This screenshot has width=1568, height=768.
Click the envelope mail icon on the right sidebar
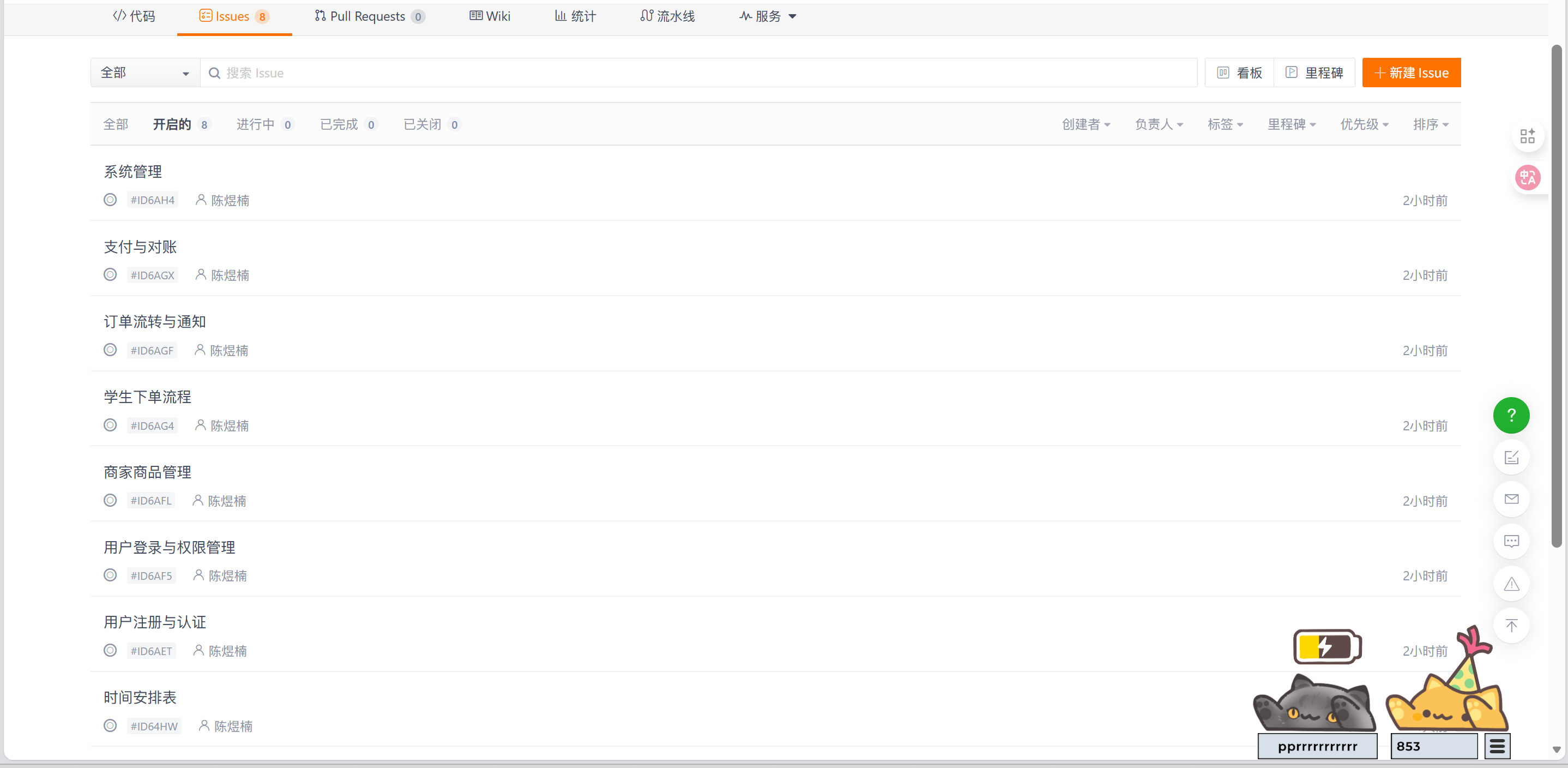[1511, 500]
